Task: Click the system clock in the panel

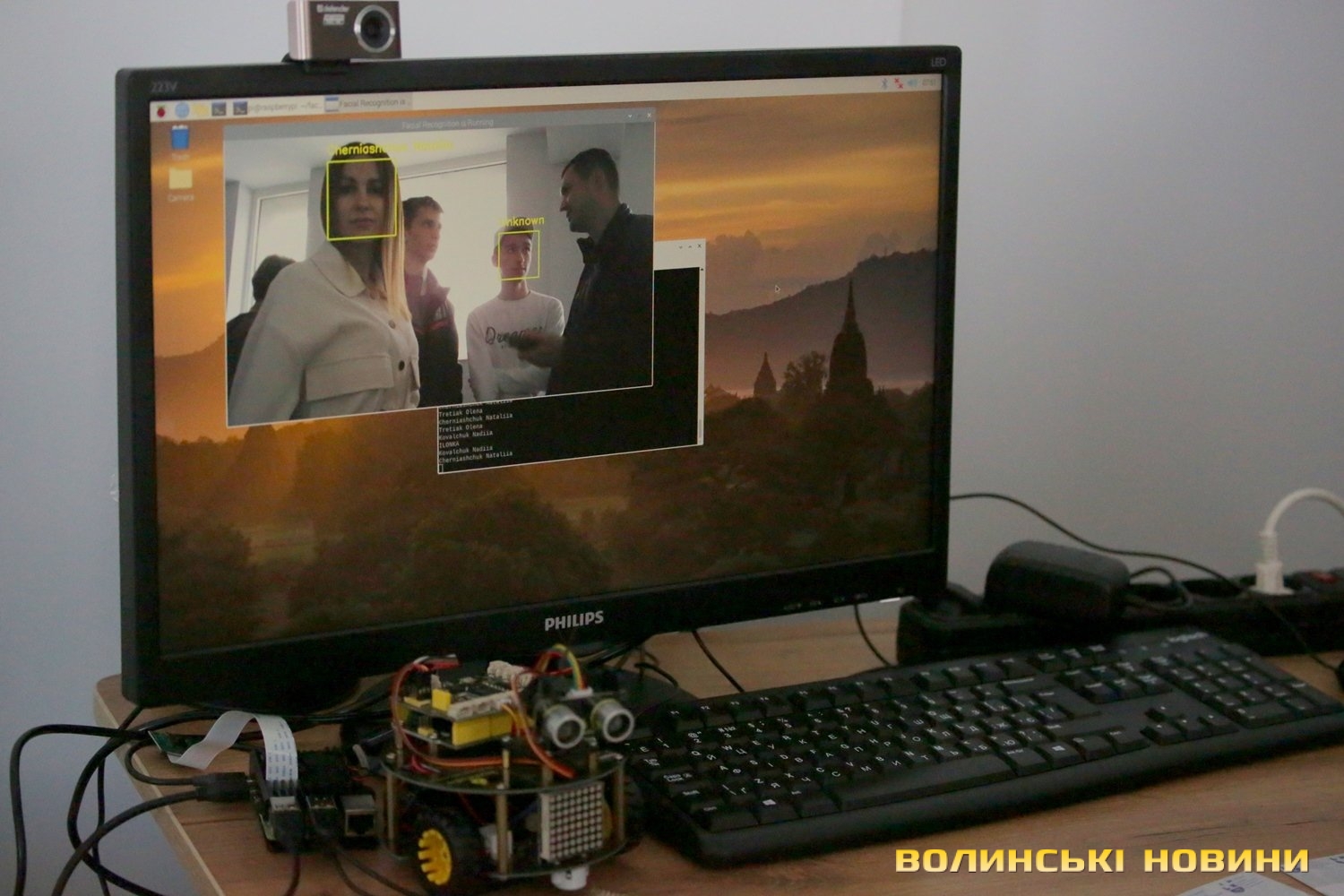Action: point(929,82)
